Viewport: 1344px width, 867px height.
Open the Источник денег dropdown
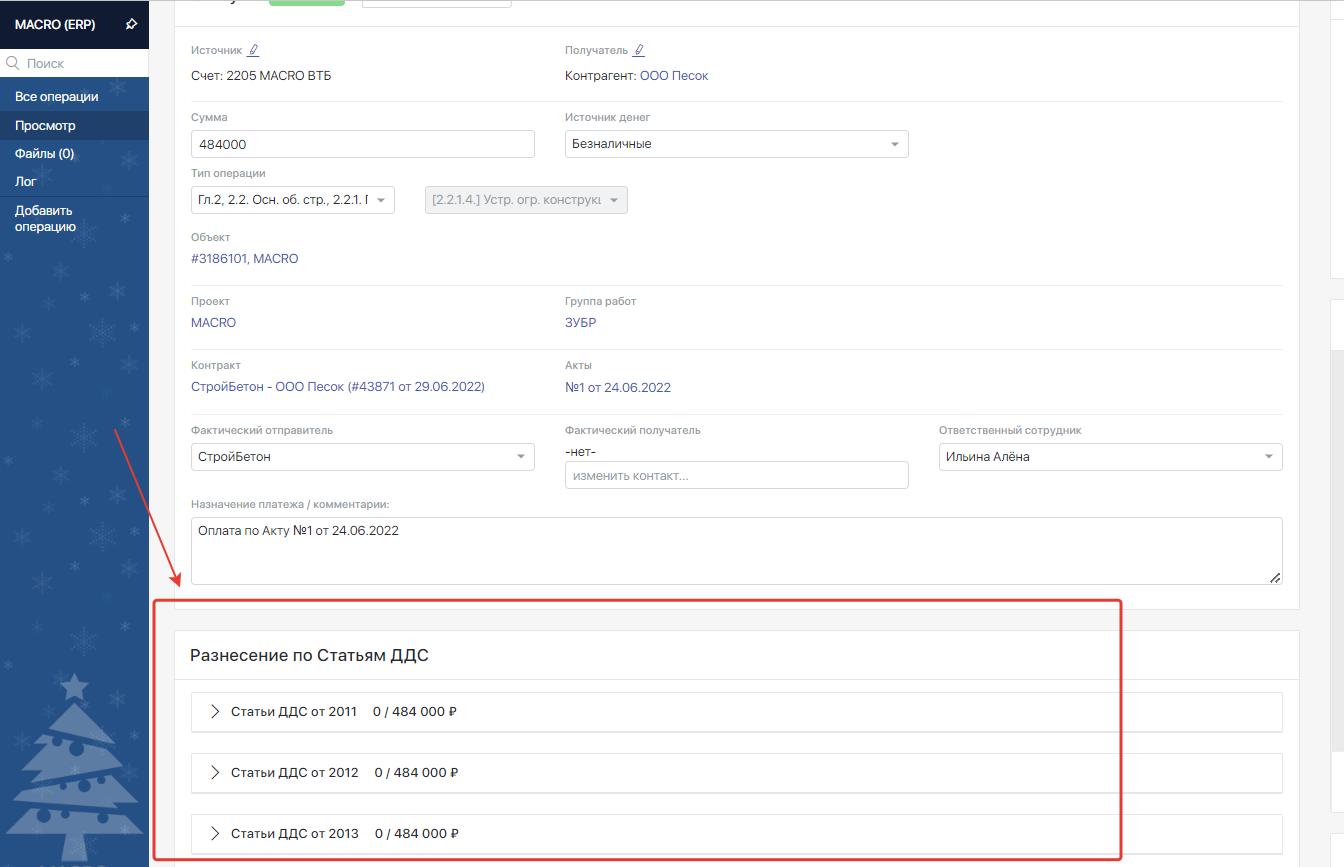click(736, 144)
